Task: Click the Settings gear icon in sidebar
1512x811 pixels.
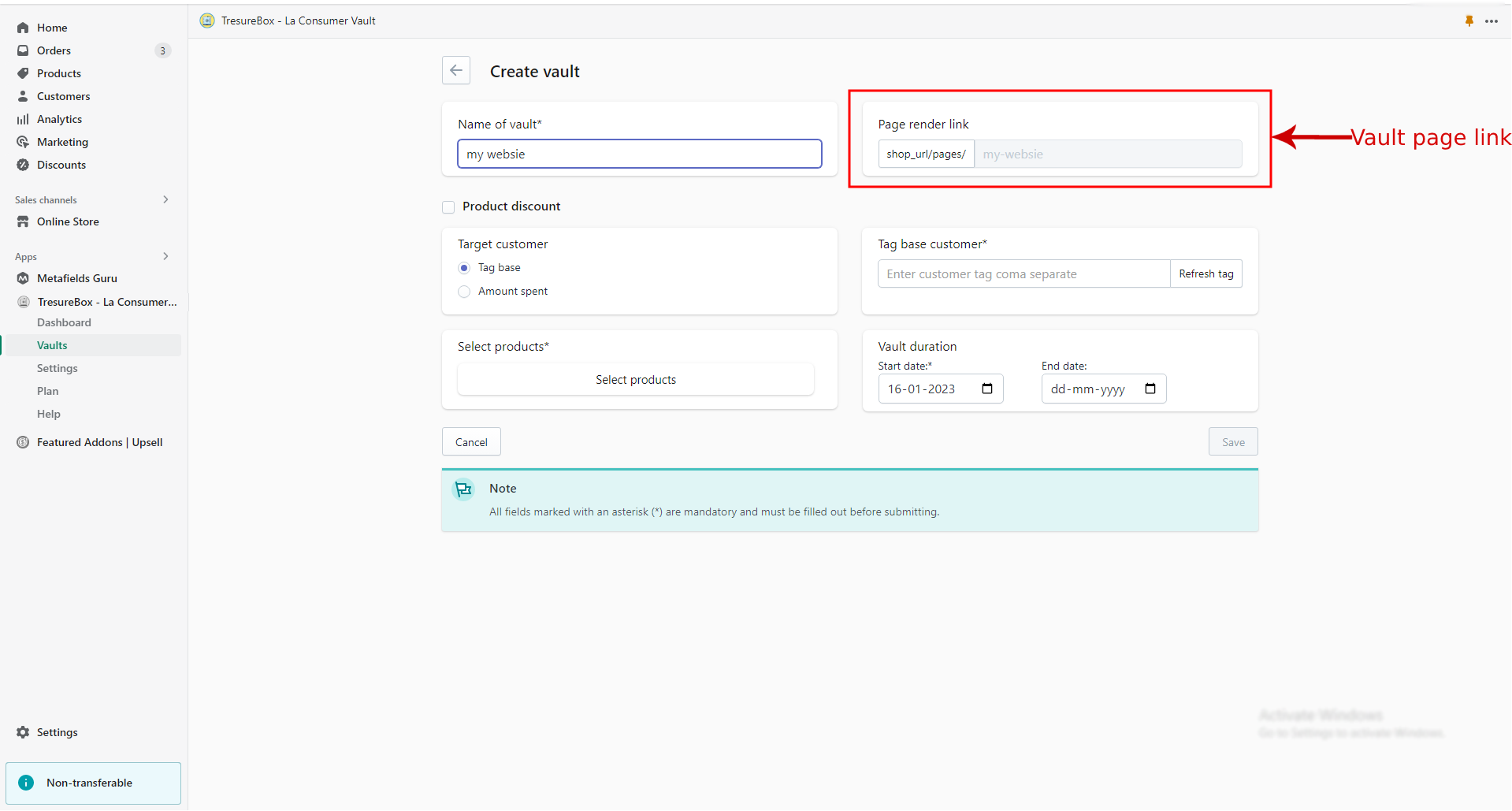Action: (23, 732)
